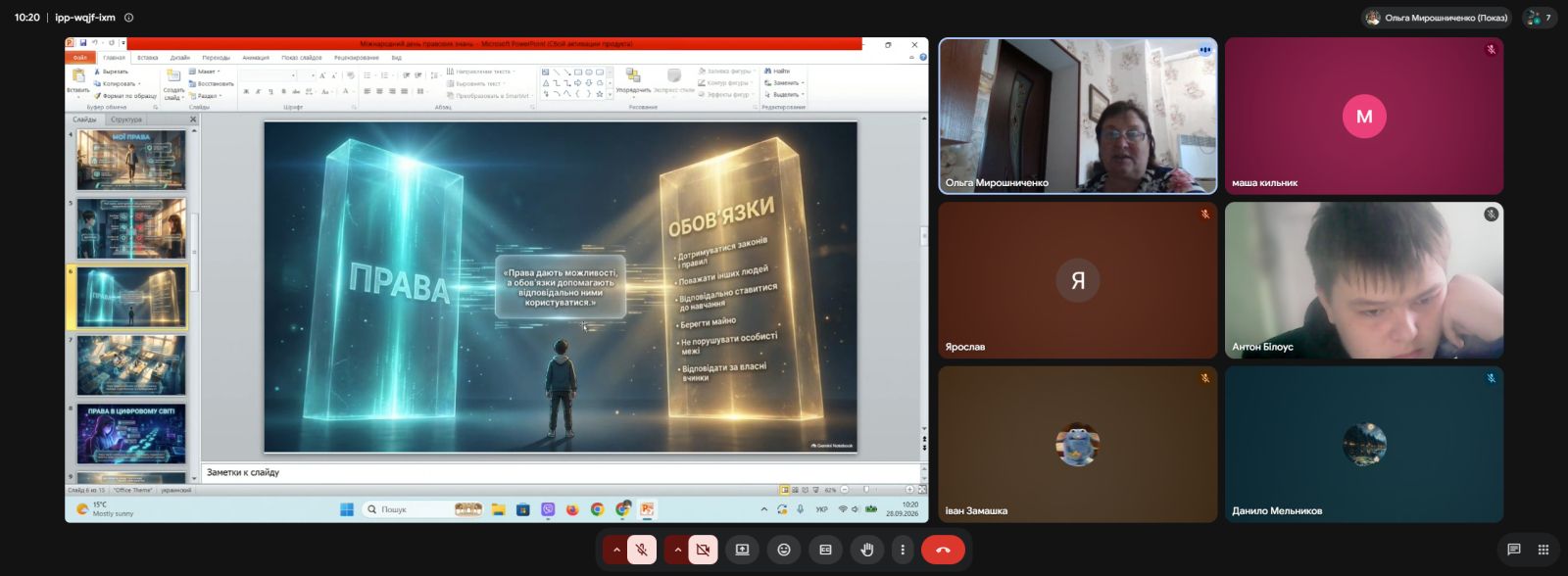Leave the call
The height and width of the screenshot is (576, 1568).
click(943, 550)
